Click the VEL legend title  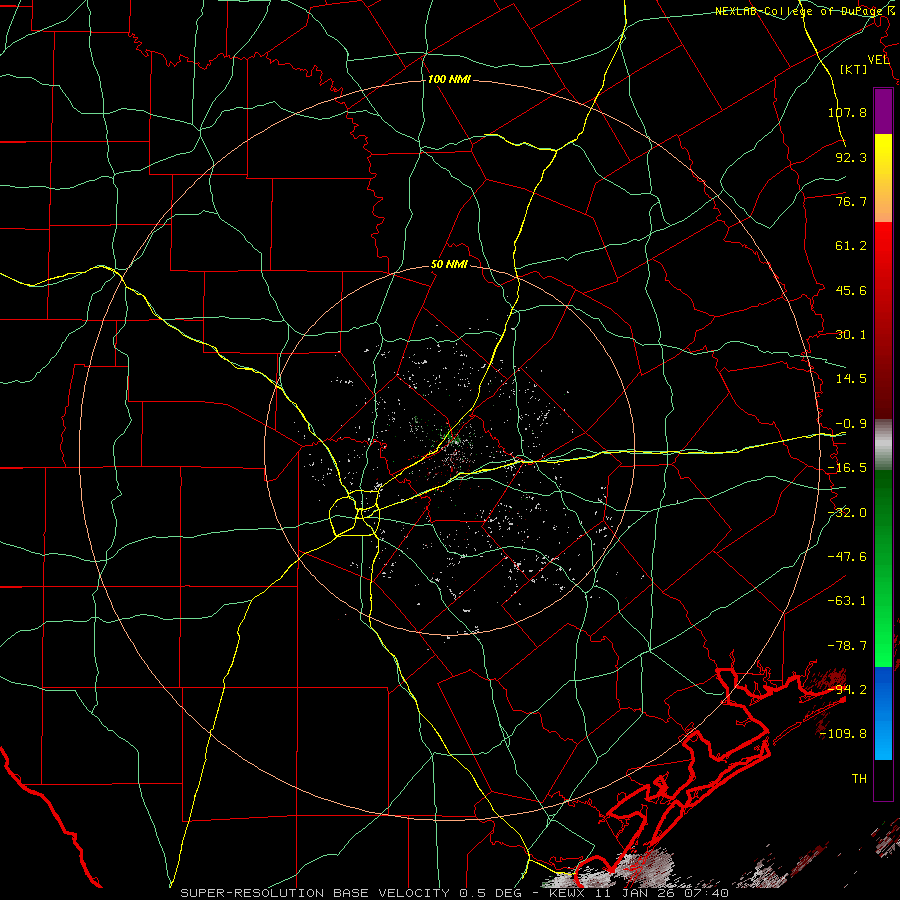click(x=878, y=60)
